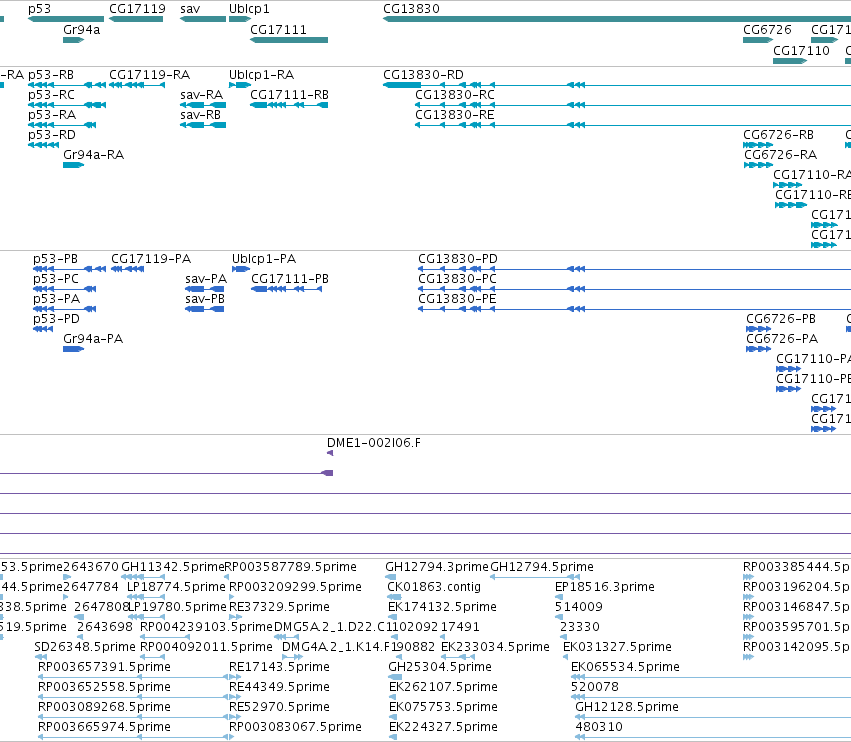
Task: Click EST GH12128.5prime
Action: pos(627,707)
